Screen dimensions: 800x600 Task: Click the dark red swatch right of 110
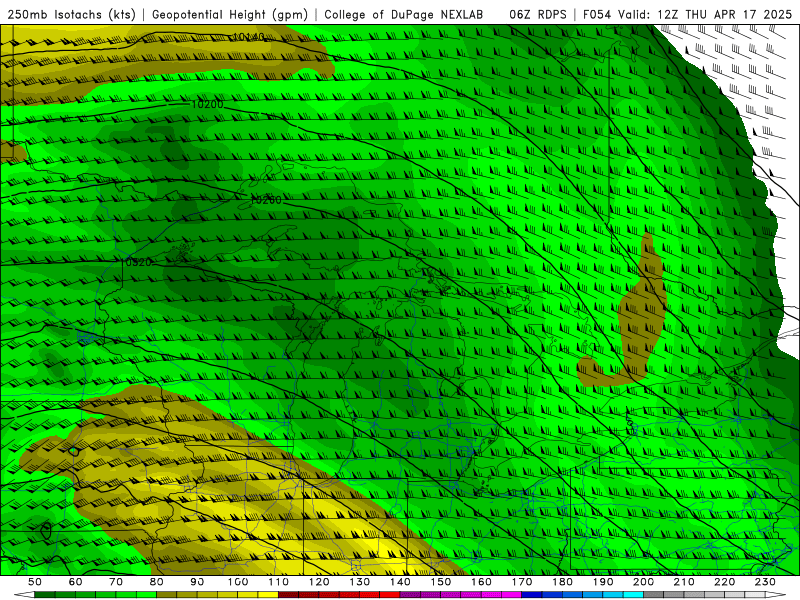[x=289, y=595]
